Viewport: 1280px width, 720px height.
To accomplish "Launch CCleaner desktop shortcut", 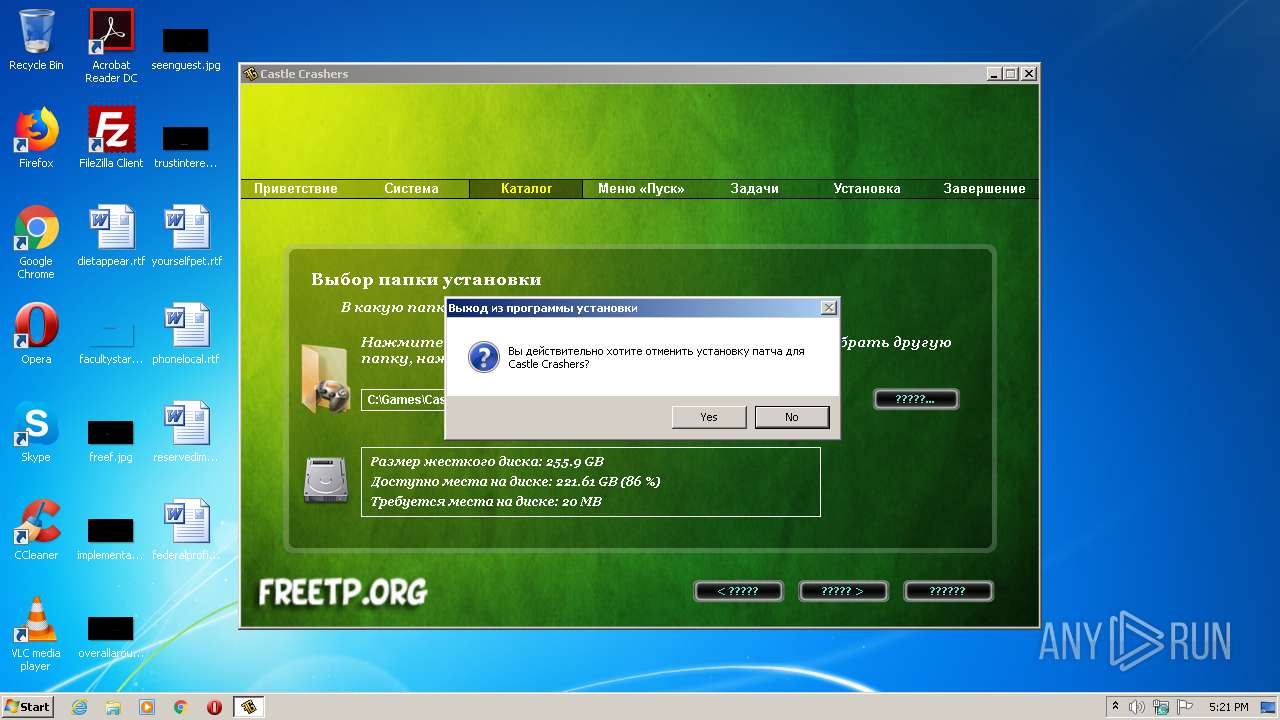I will tap(36, 530).
